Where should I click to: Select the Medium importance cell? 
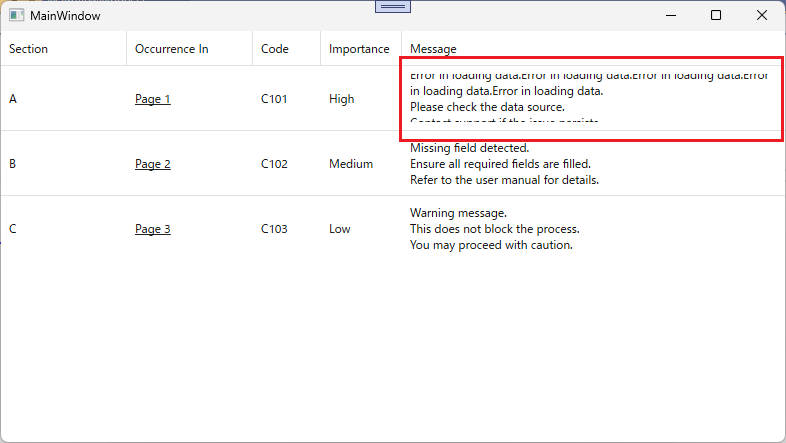coord(351,164)
